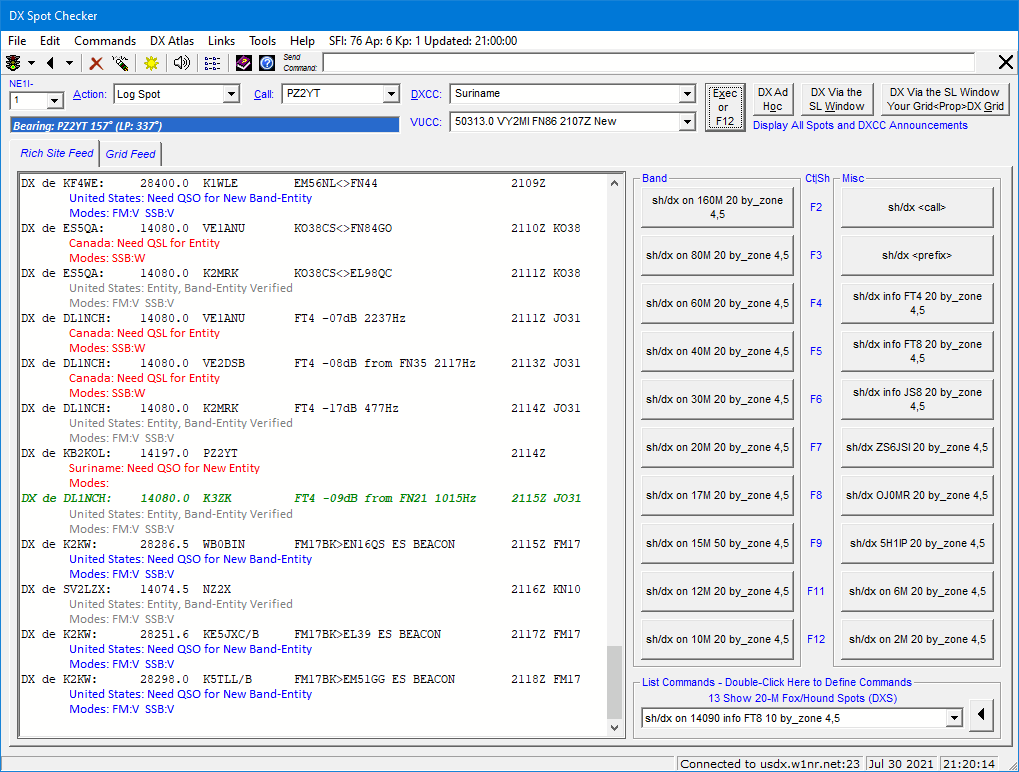Click sh/dx on 10M band button
Viewport: 1019px width, 772px height.
(x=717, y=639)
